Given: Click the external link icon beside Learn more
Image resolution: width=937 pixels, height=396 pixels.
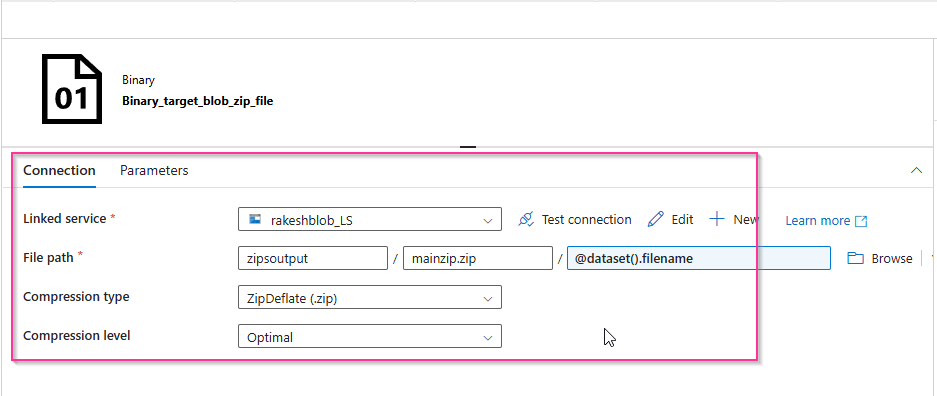Looking at the screenshot, I should (861, 221).
